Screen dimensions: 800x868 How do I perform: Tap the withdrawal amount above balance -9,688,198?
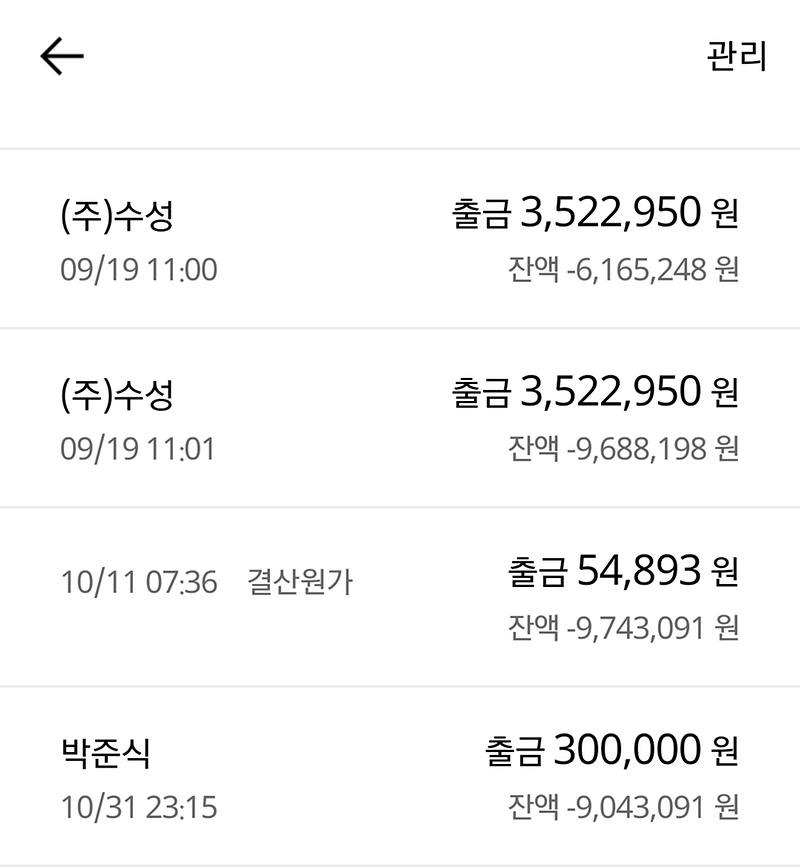(595, 392)
